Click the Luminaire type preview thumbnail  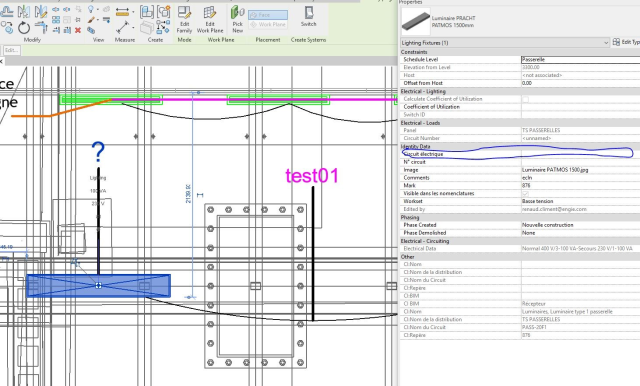tap(416, 21)
